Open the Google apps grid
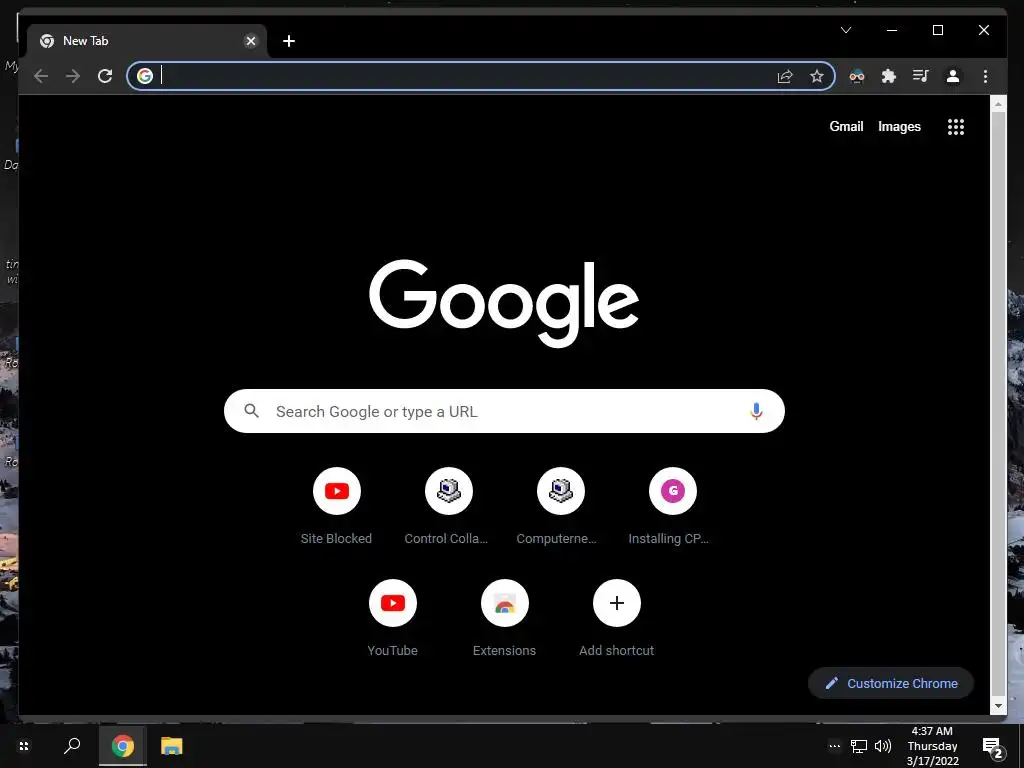1024x768 pixels. [956, 127]
